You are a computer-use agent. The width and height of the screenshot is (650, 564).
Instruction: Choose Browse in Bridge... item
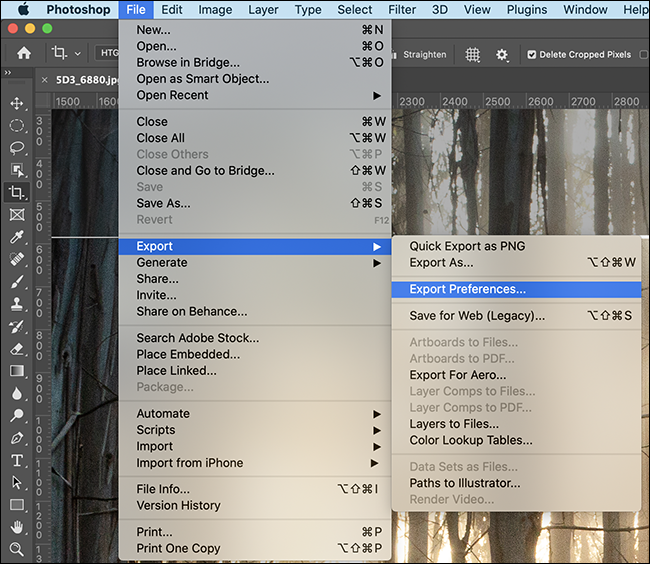point(255,63)
